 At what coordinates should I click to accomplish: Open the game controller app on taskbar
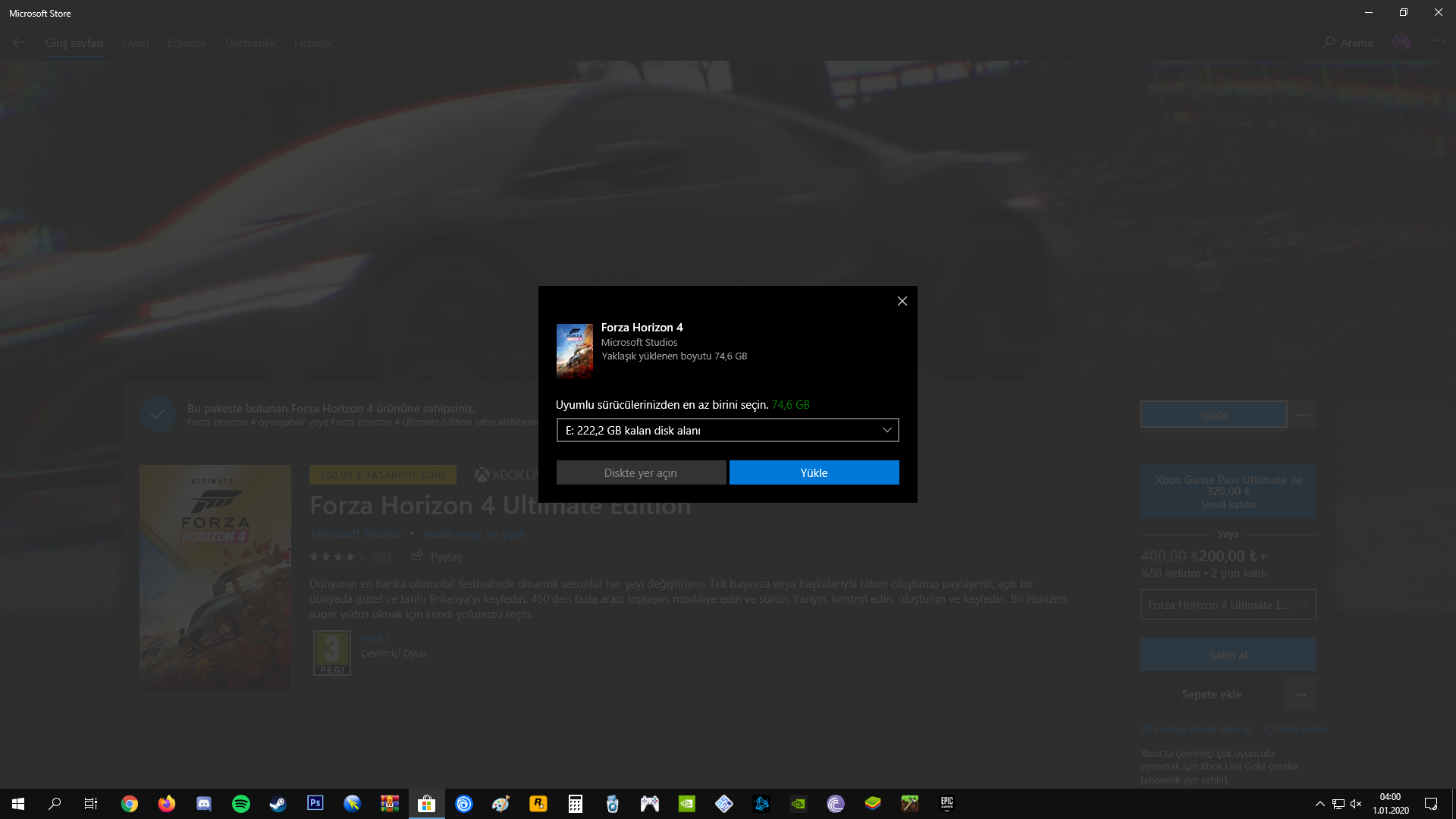click(649, 804)
